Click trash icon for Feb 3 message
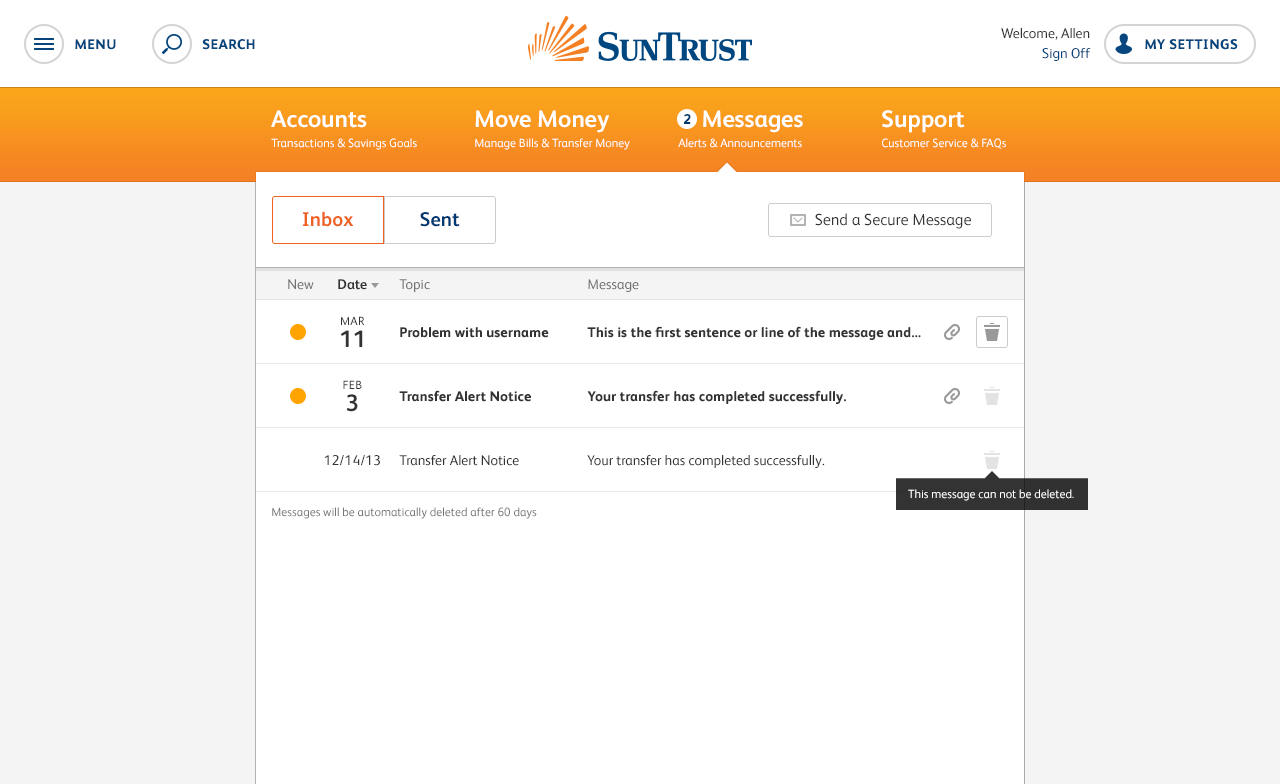This screenshot has width=1280, height=784. point(991,396)
